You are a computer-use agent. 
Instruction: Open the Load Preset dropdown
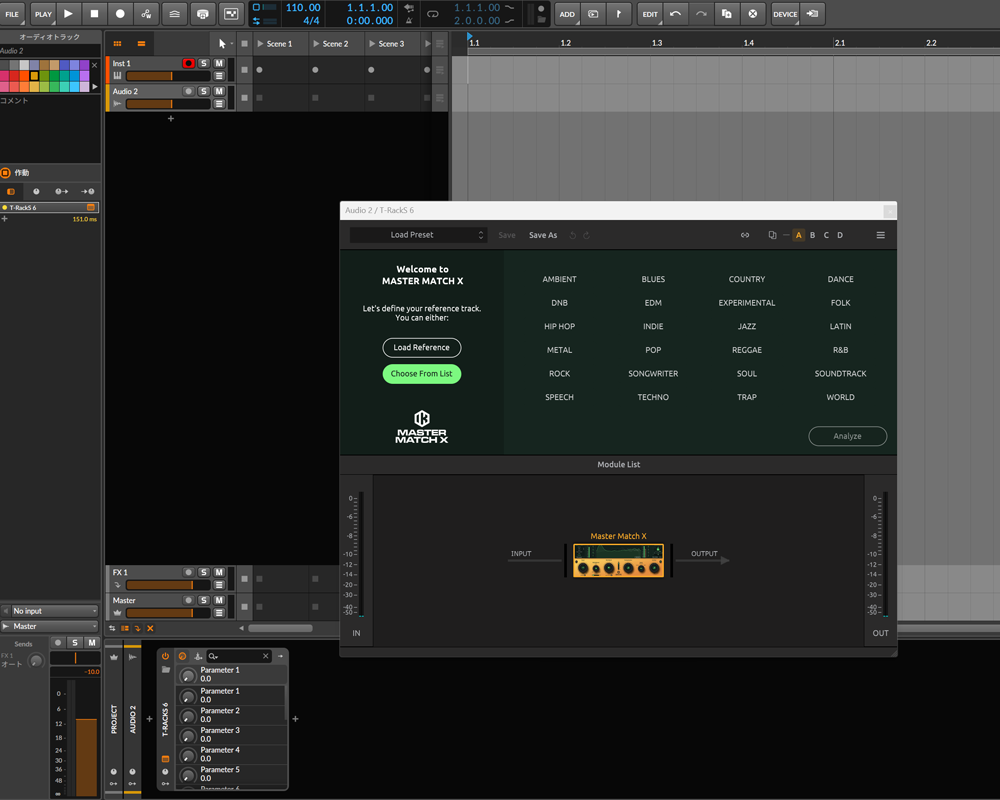418,235
